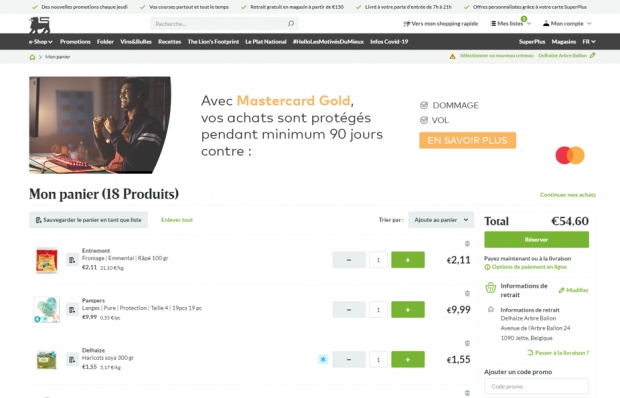Image resolution: width=620 pixels, height=398 pixels.
Task: Add Delhaize Haricots soya to list icon
Action: [x=72, y=360]
